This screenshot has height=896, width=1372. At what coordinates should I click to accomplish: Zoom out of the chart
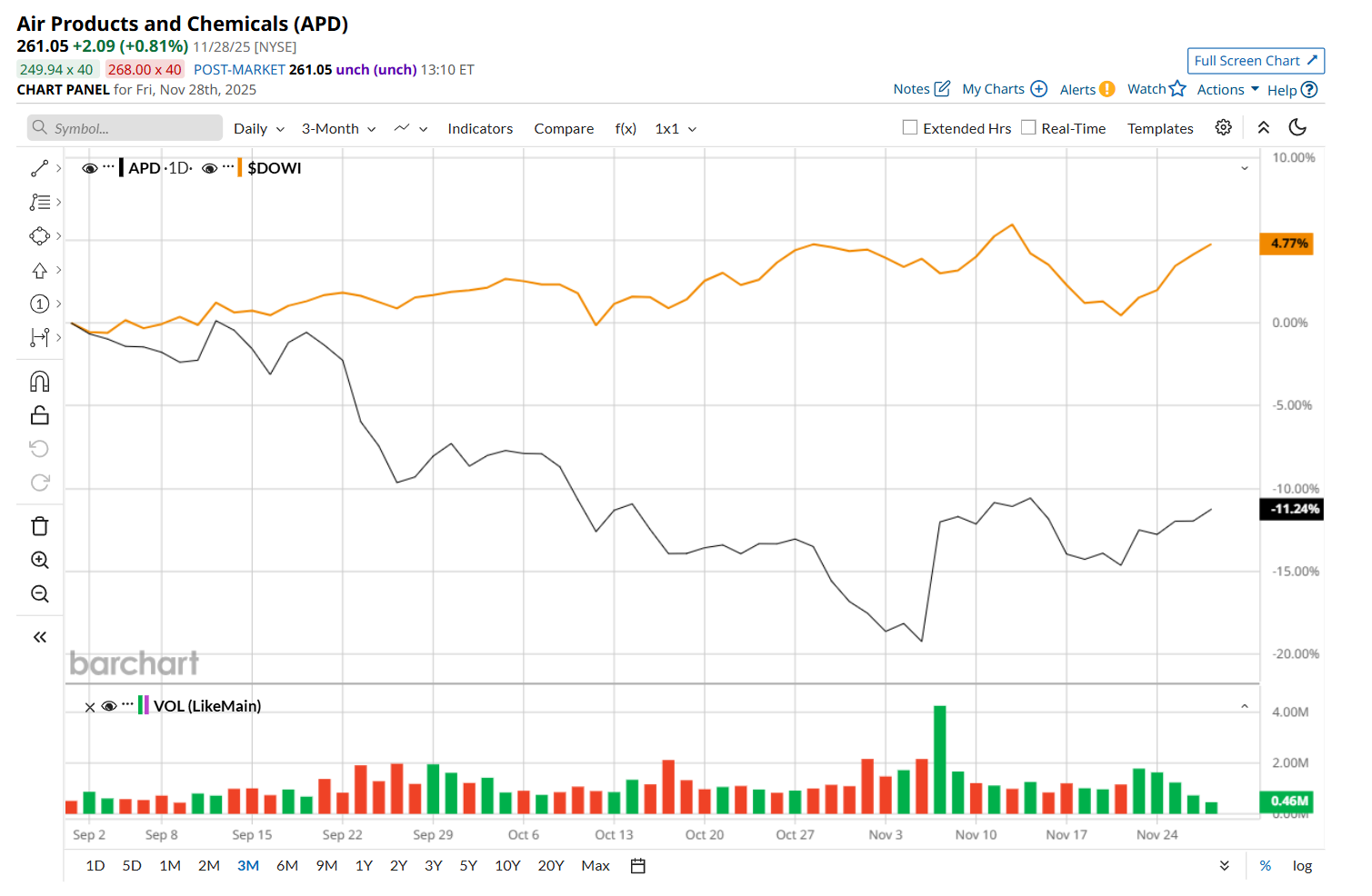[x=39, y=593]
